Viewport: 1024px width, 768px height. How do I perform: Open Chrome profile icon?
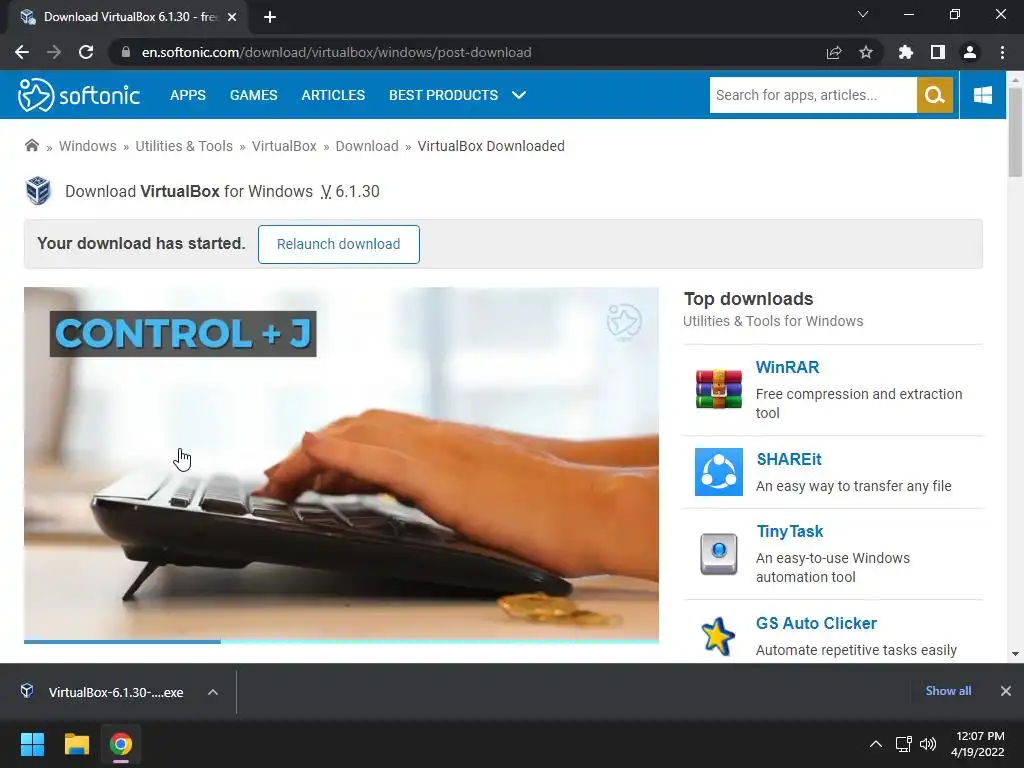click(970, 52)
